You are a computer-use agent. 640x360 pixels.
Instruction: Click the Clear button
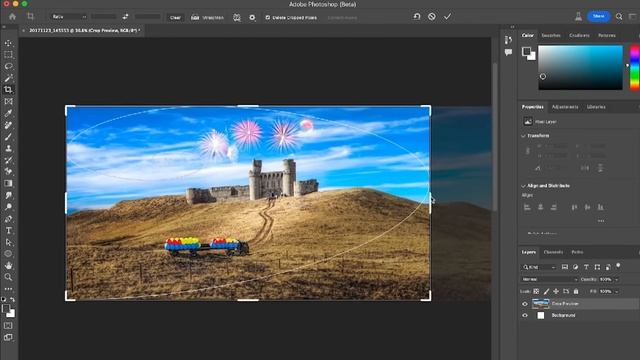pos(176,18)
